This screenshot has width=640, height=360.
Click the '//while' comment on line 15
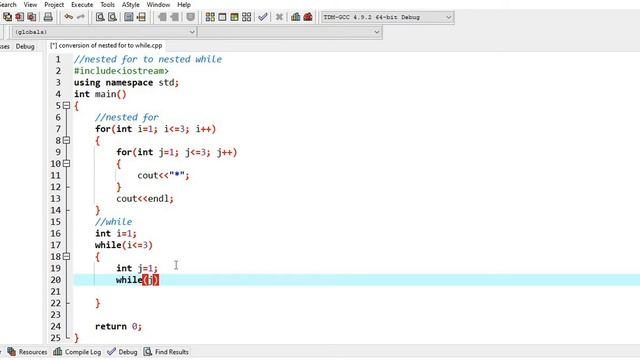(113, 222)
